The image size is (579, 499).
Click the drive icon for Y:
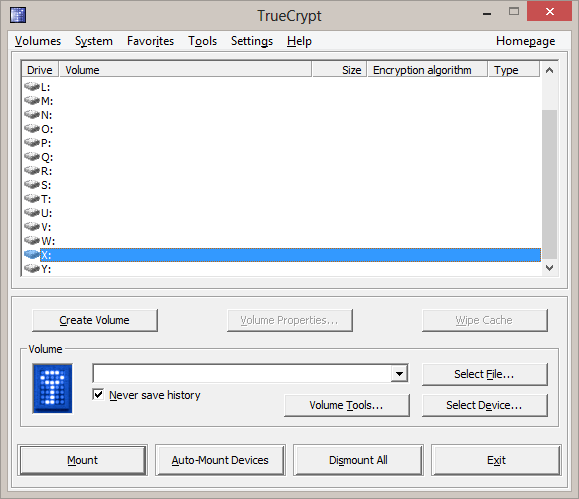pyautogui.click(x=32, y=269)
